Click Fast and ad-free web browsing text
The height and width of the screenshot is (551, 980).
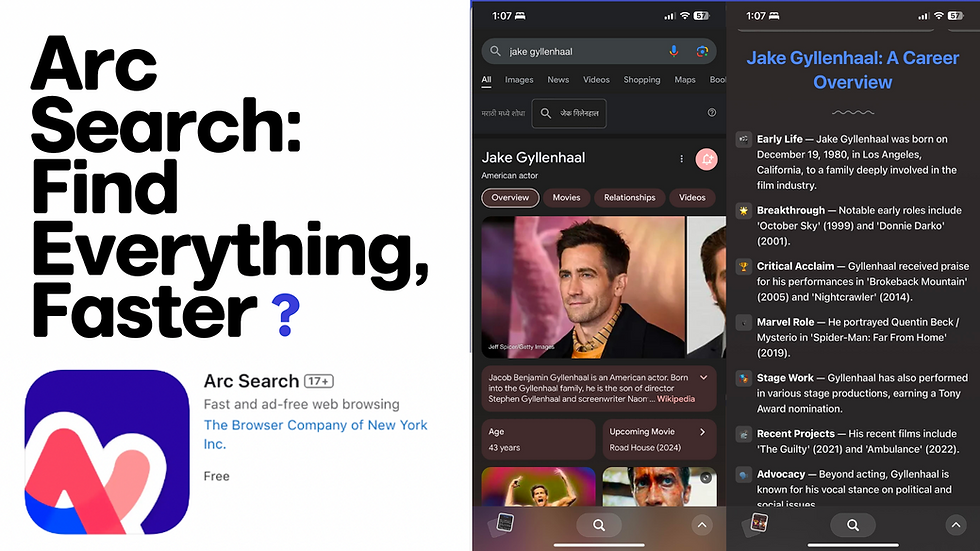pos(301,404)
